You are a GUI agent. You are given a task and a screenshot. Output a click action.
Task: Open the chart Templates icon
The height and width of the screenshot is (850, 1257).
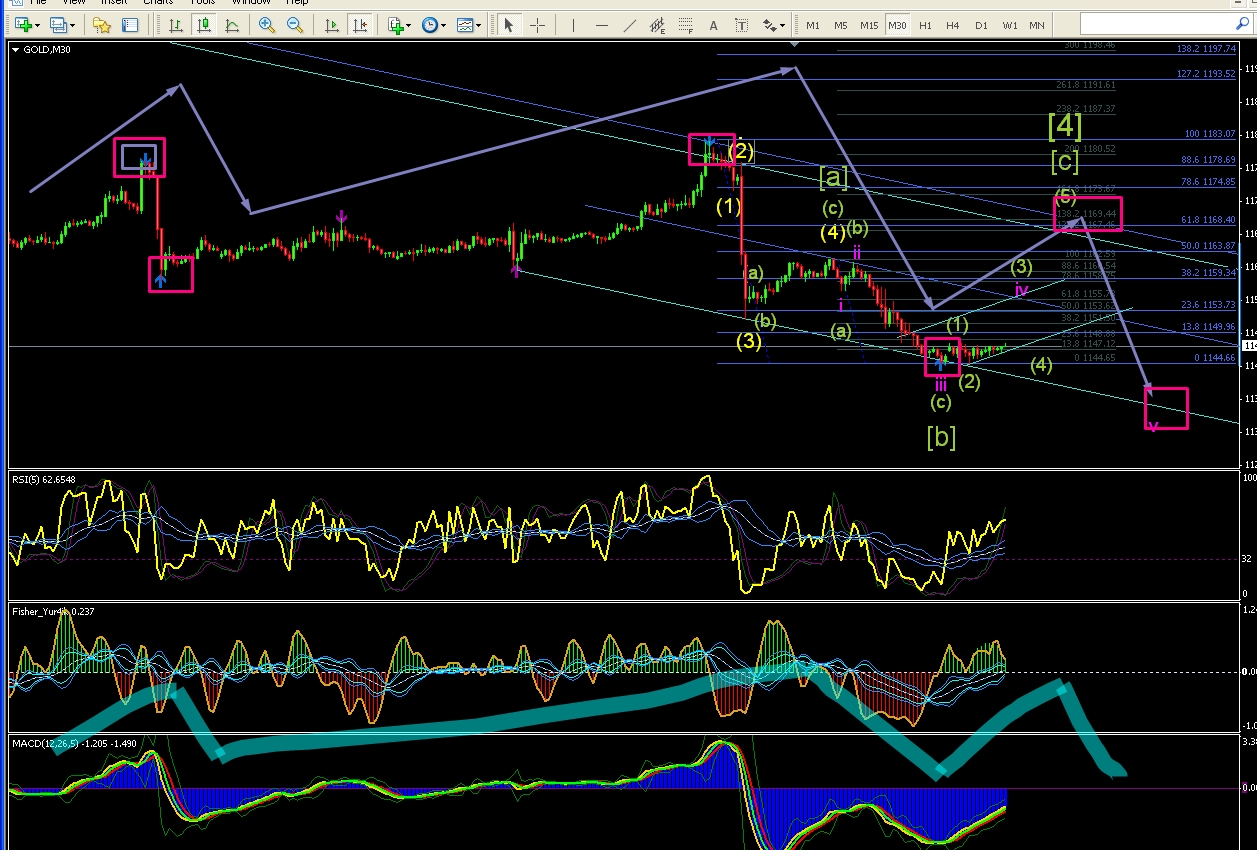tap(465, 25)
